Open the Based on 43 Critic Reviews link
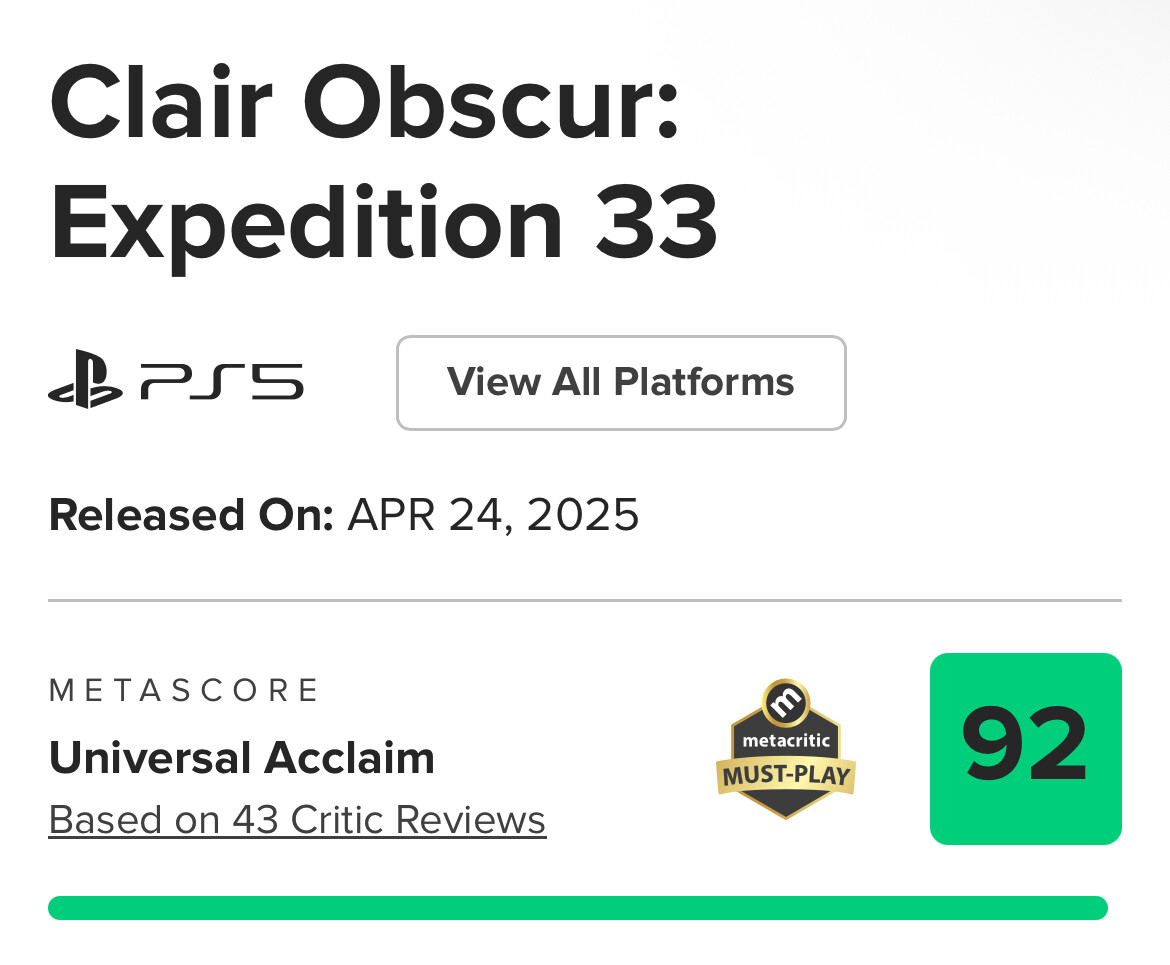Viewport: 1170px width, 965px height. [297, 820]
